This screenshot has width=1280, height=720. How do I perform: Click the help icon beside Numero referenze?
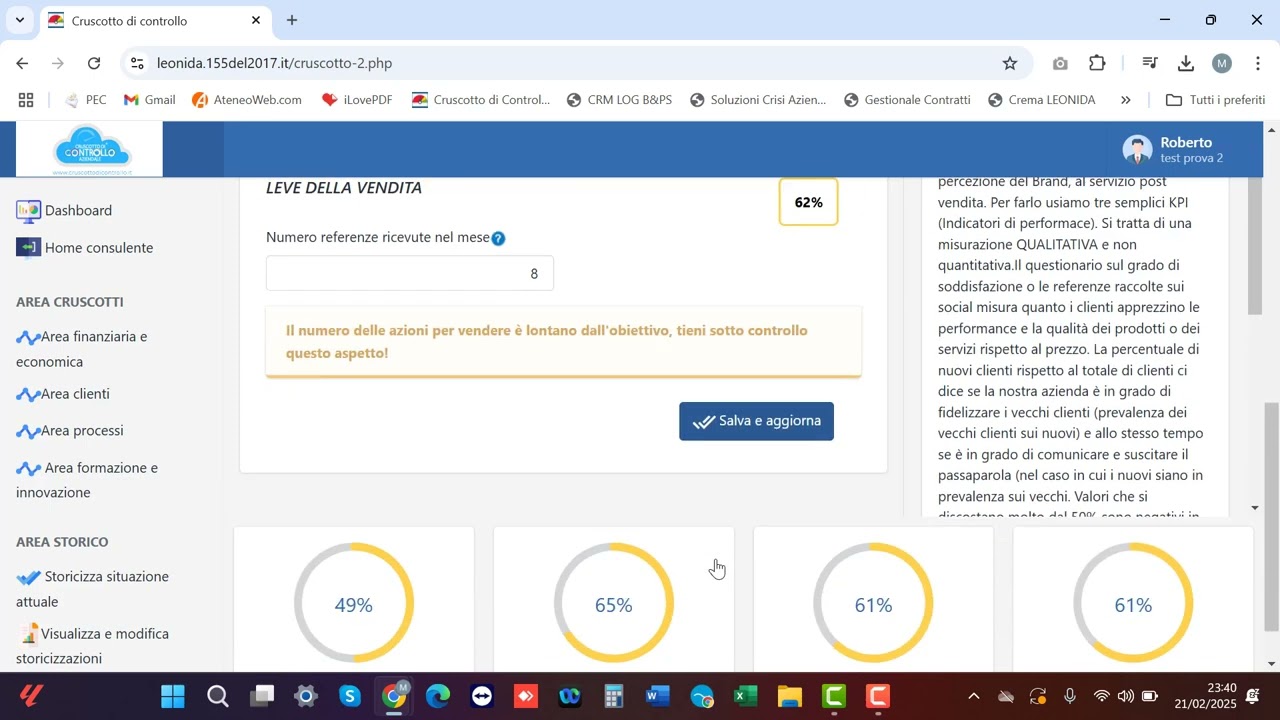coord(498,238)
